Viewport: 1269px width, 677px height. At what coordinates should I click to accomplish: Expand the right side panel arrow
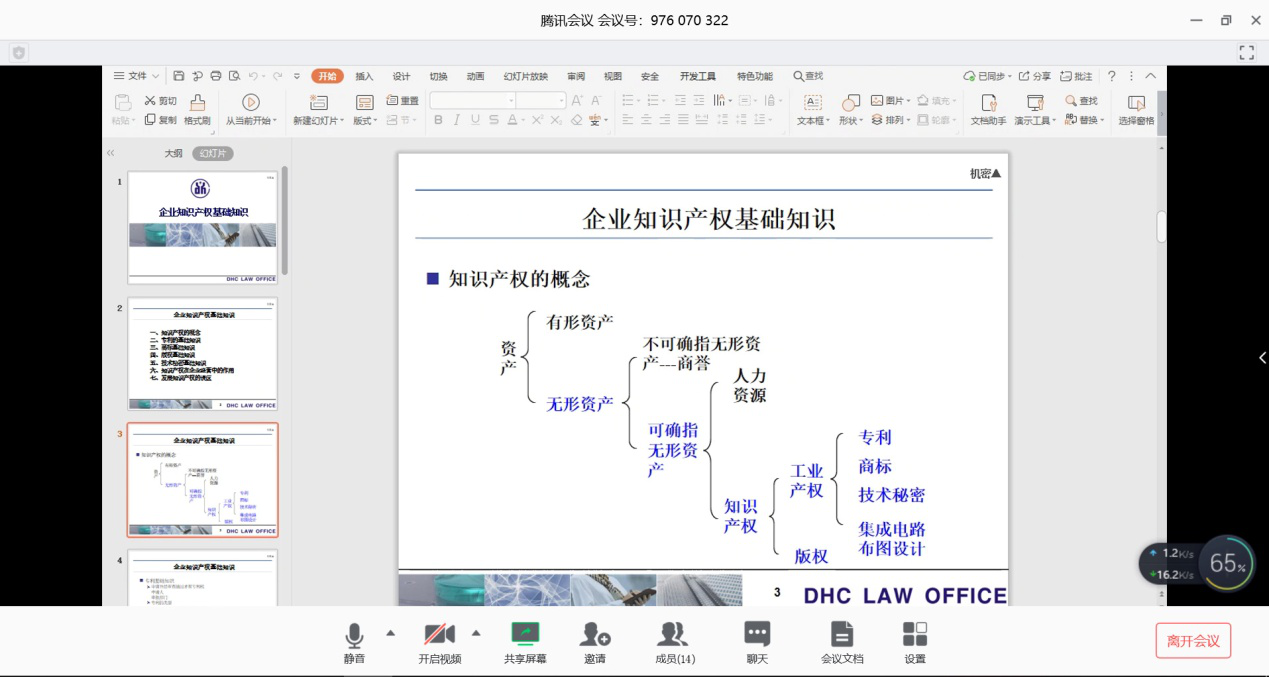click(x=1262, y=358)
